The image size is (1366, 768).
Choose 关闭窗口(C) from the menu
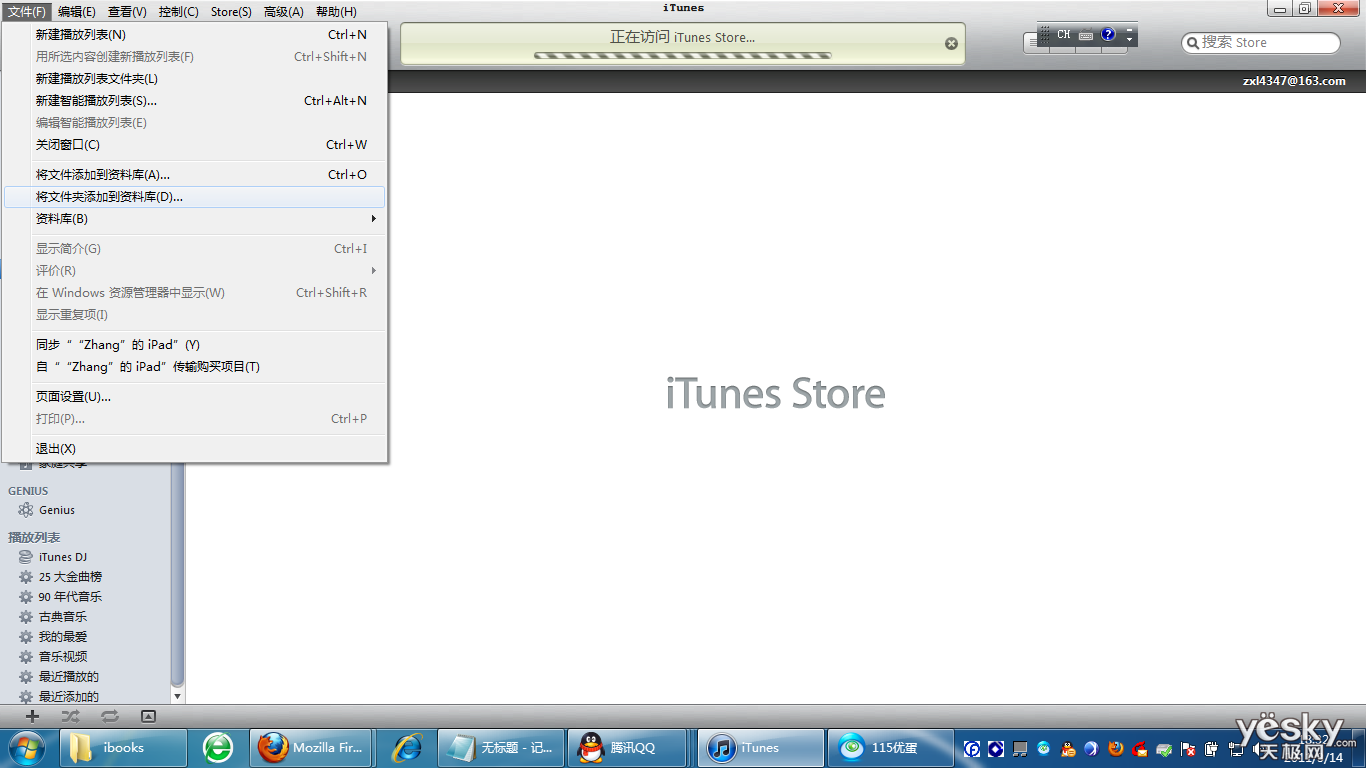pos(195,145)
